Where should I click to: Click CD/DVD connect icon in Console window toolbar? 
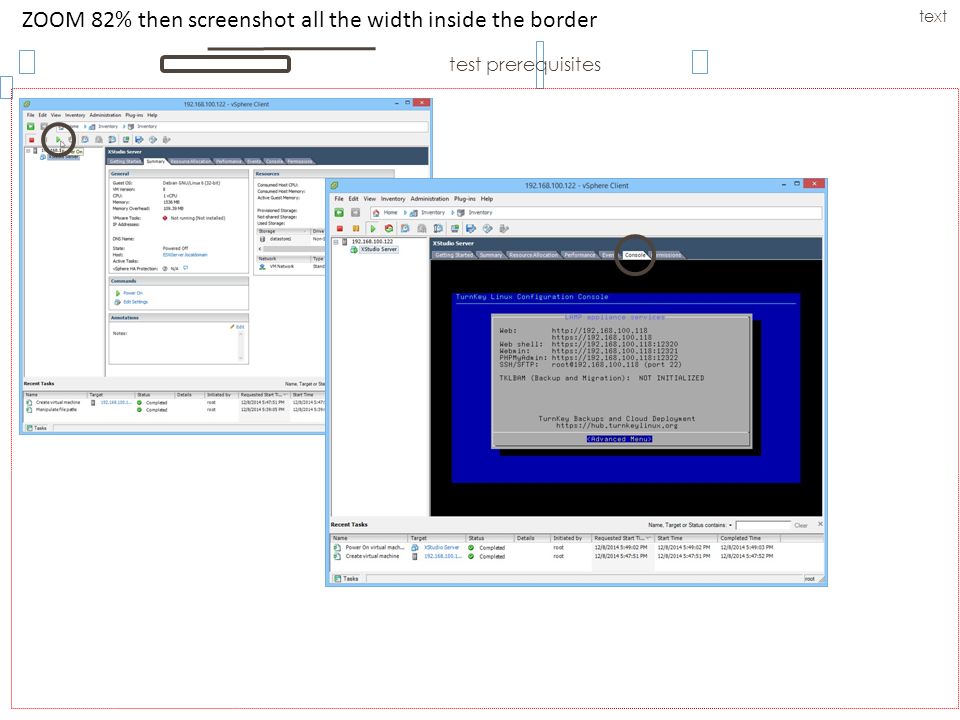point(487,229)
